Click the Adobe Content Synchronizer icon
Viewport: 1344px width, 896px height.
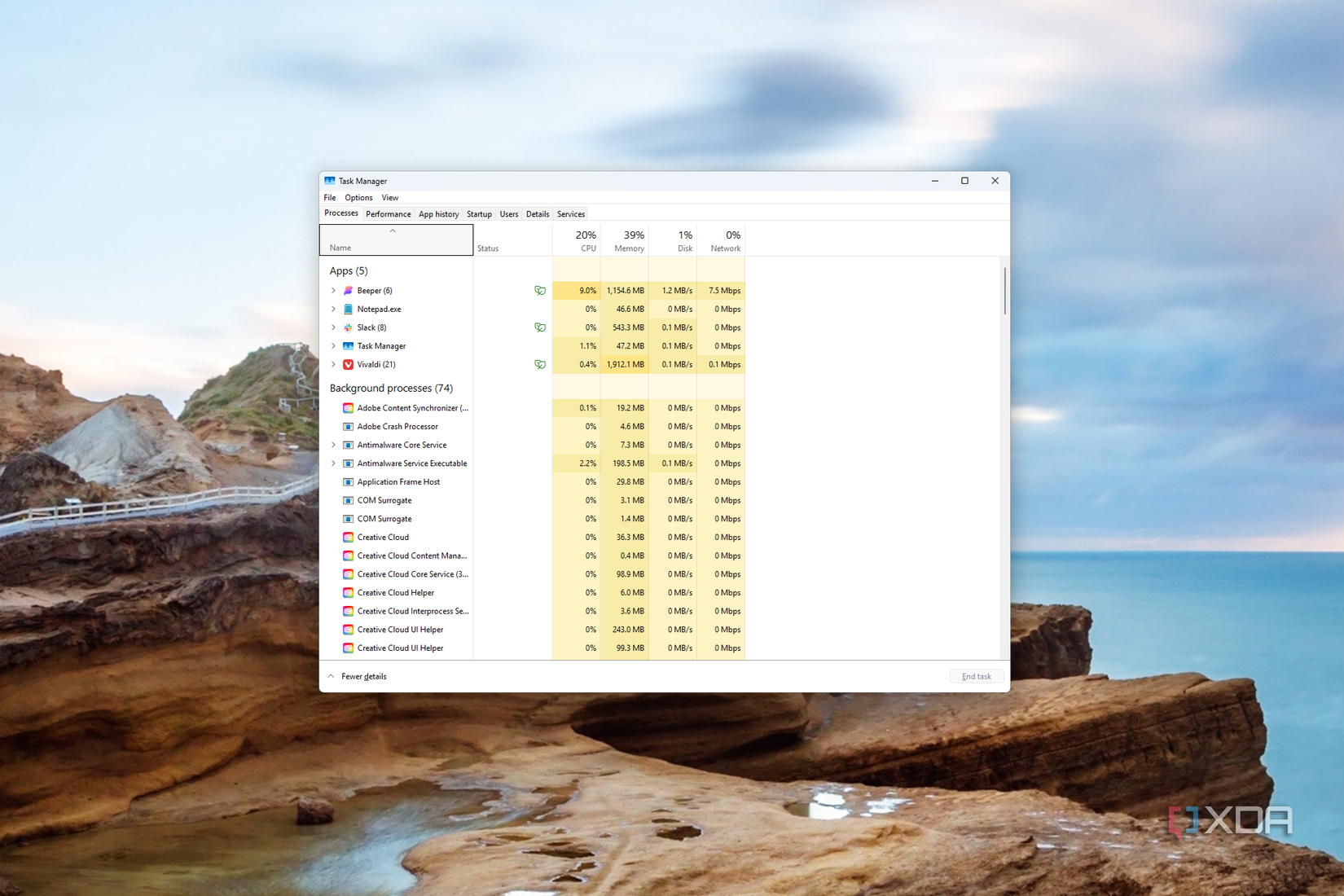click(348, 407)
